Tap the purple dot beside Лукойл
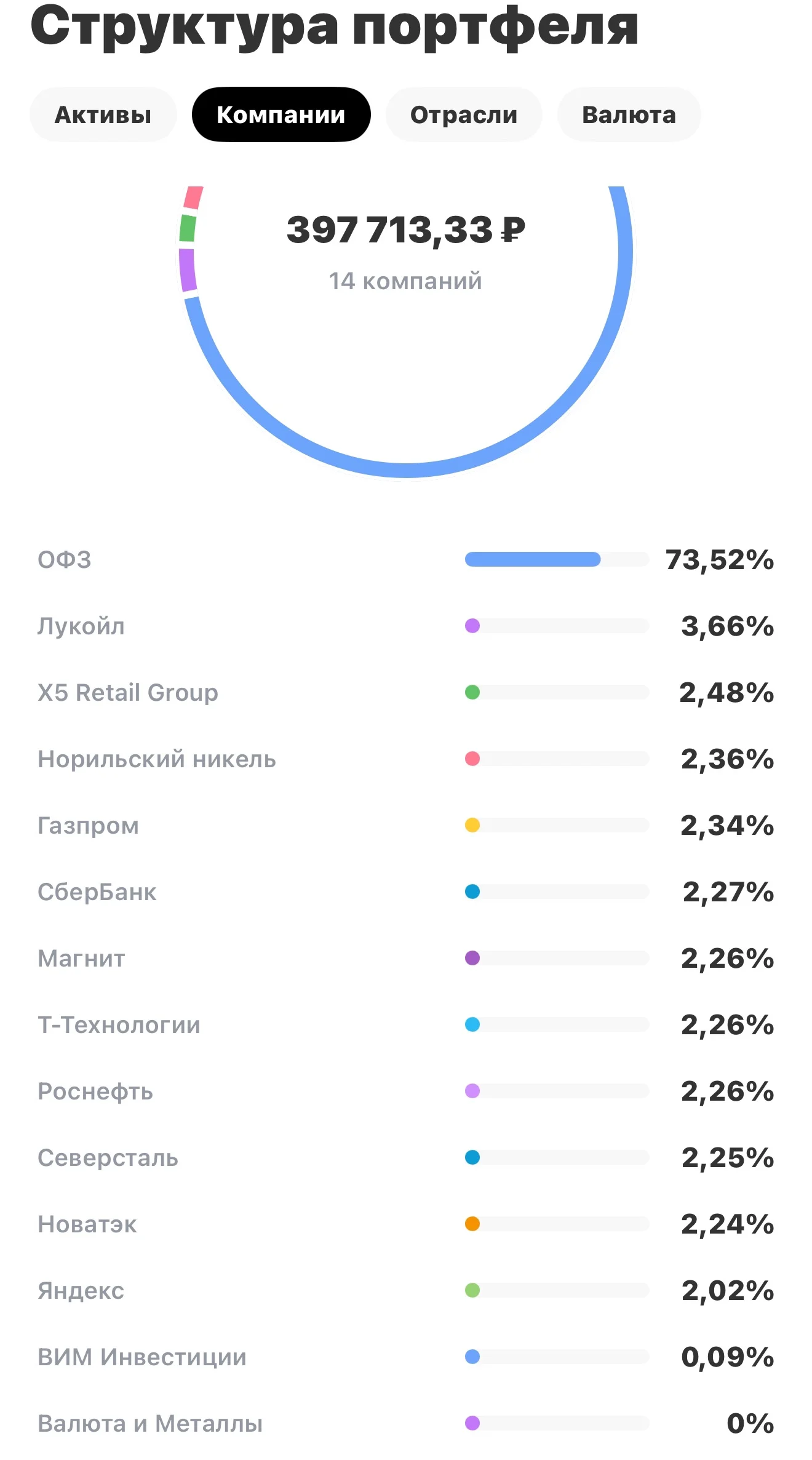The width and height of the screenshot is (812, 1460). [472, 626]
